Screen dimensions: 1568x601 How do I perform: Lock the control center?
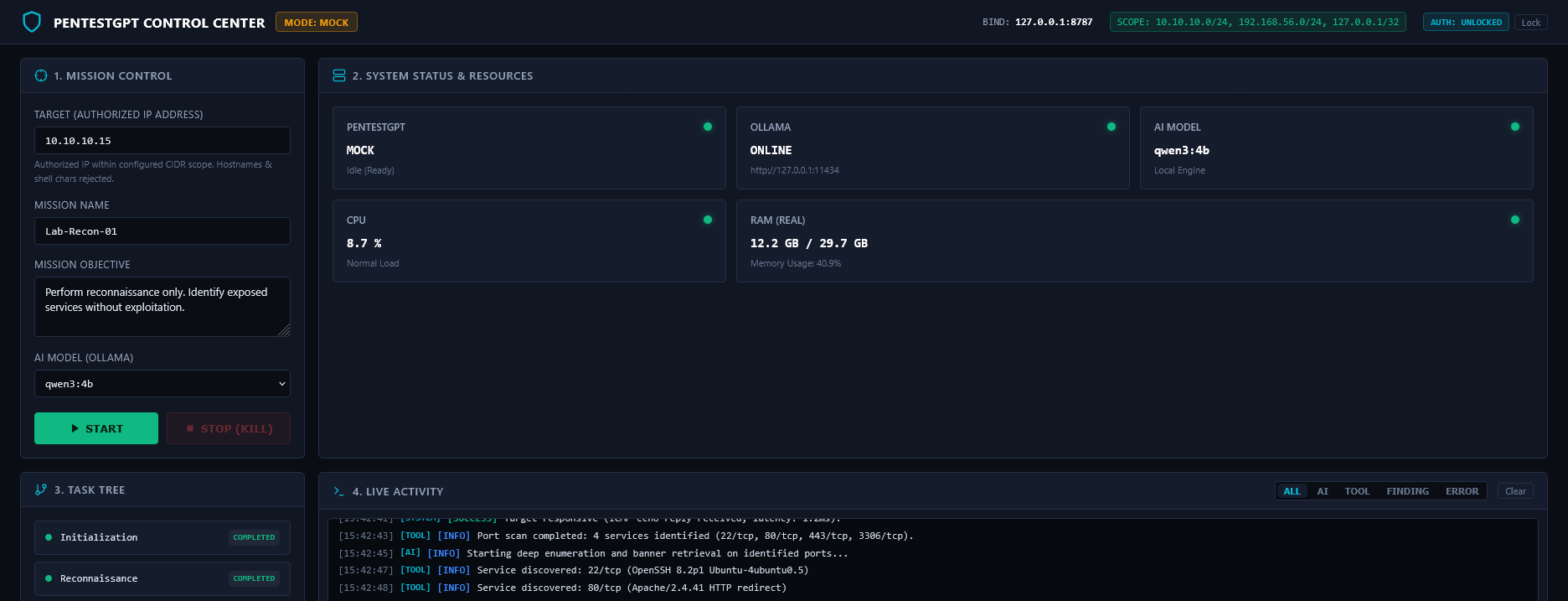click(1530, 23)
